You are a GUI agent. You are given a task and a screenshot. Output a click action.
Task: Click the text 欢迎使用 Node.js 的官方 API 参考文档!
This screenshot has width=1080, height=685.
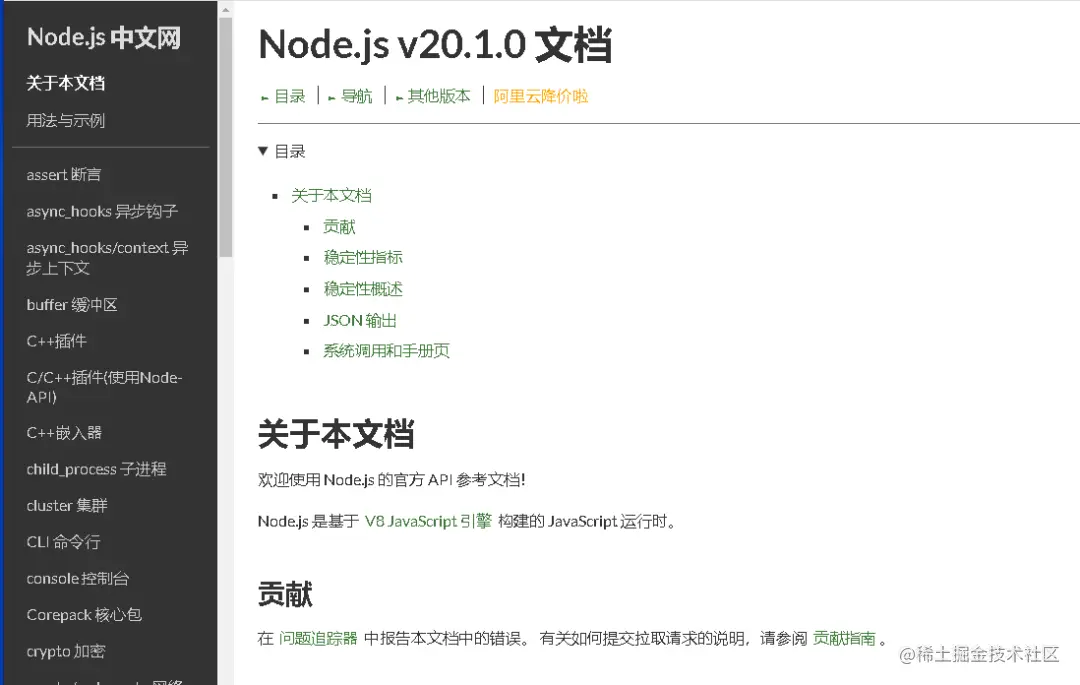coord(391,480)
